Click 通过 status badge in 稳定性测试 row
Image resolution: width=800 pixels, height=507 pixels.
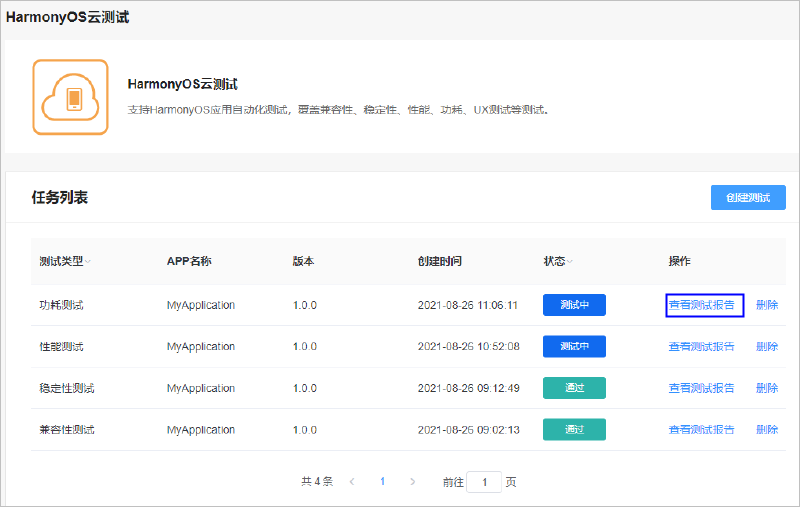(x=574, y=388)
